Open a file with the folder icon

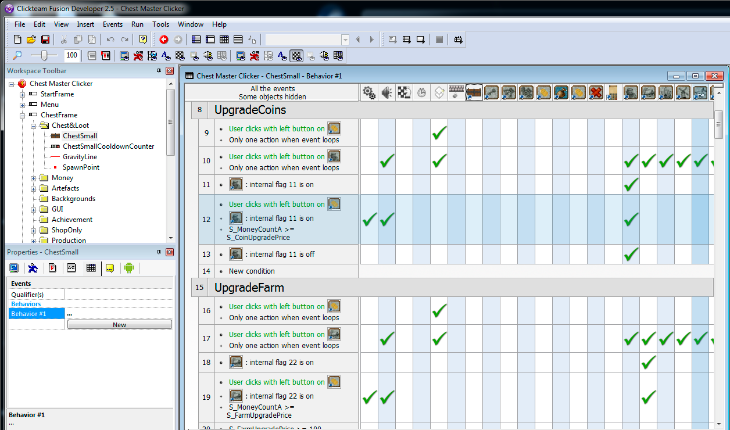click(31, 40)
